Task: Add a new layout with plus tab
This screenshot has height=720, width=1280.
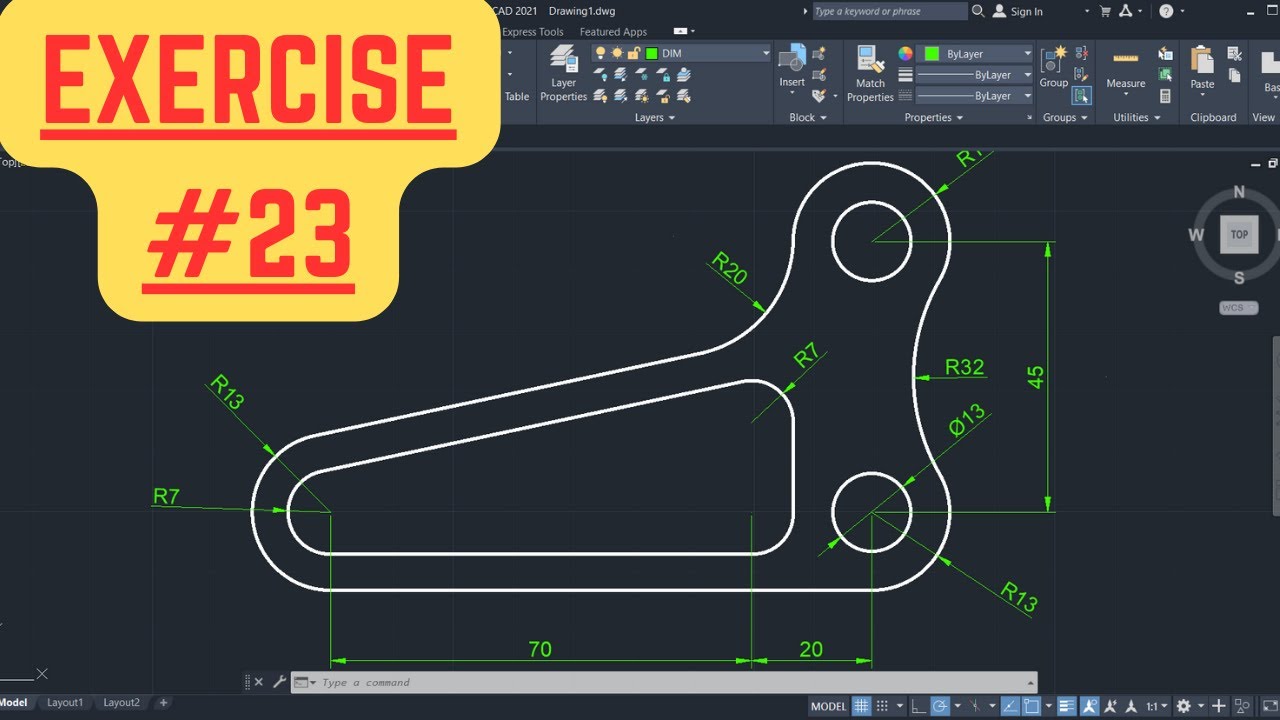Action: (x=164, y=703)
